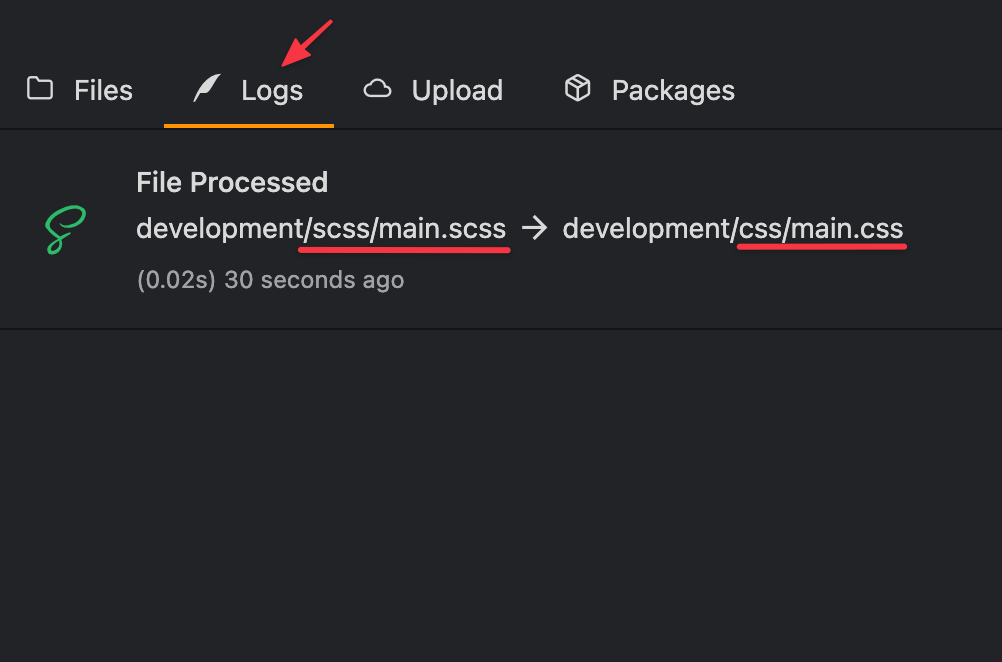Click the red underline beneath css/main.css
The image size is (1002, 662).
coord(822,247)
